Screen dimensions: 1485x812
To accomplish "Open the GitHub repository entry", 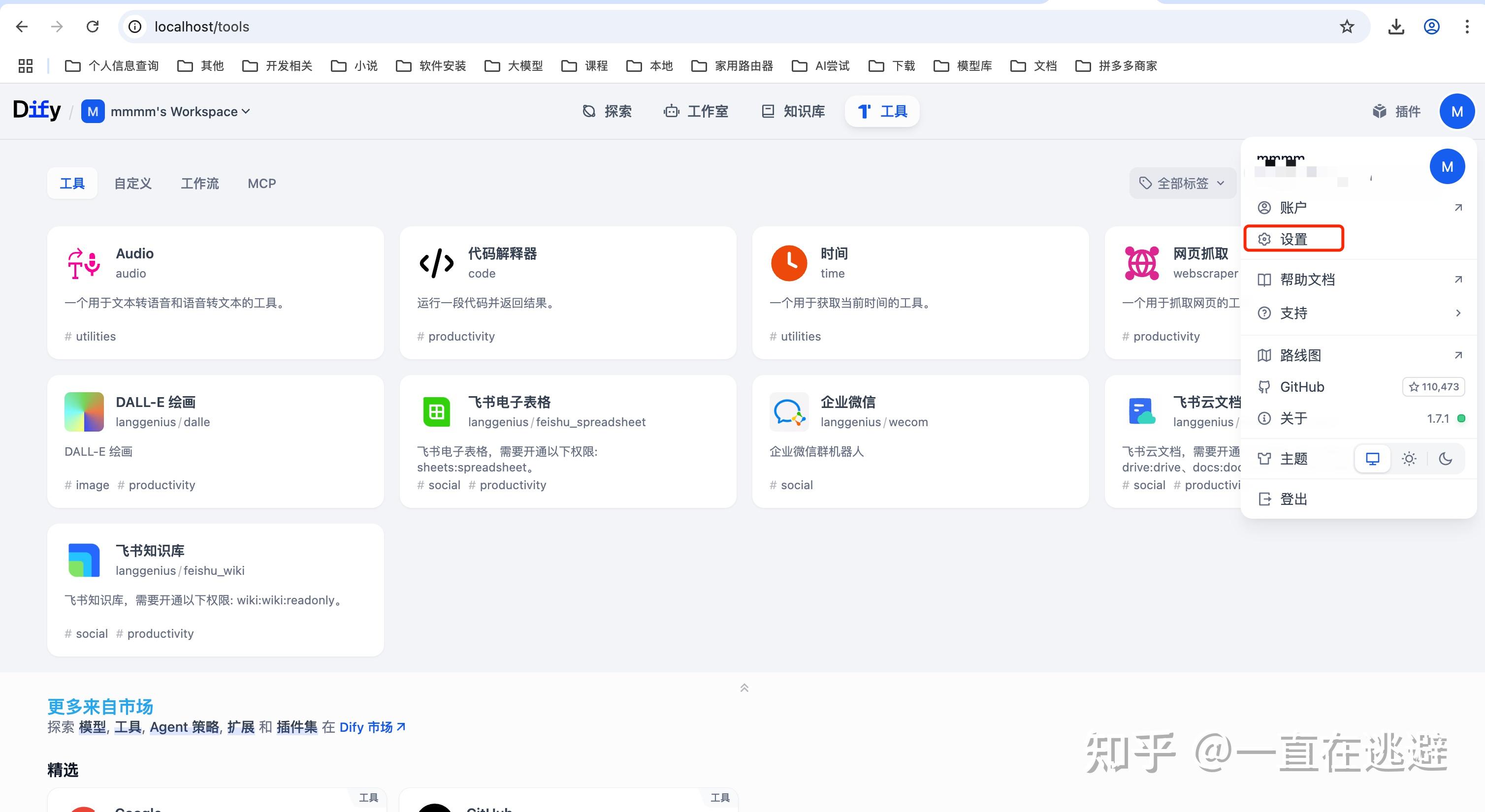I will (1302, 387).
